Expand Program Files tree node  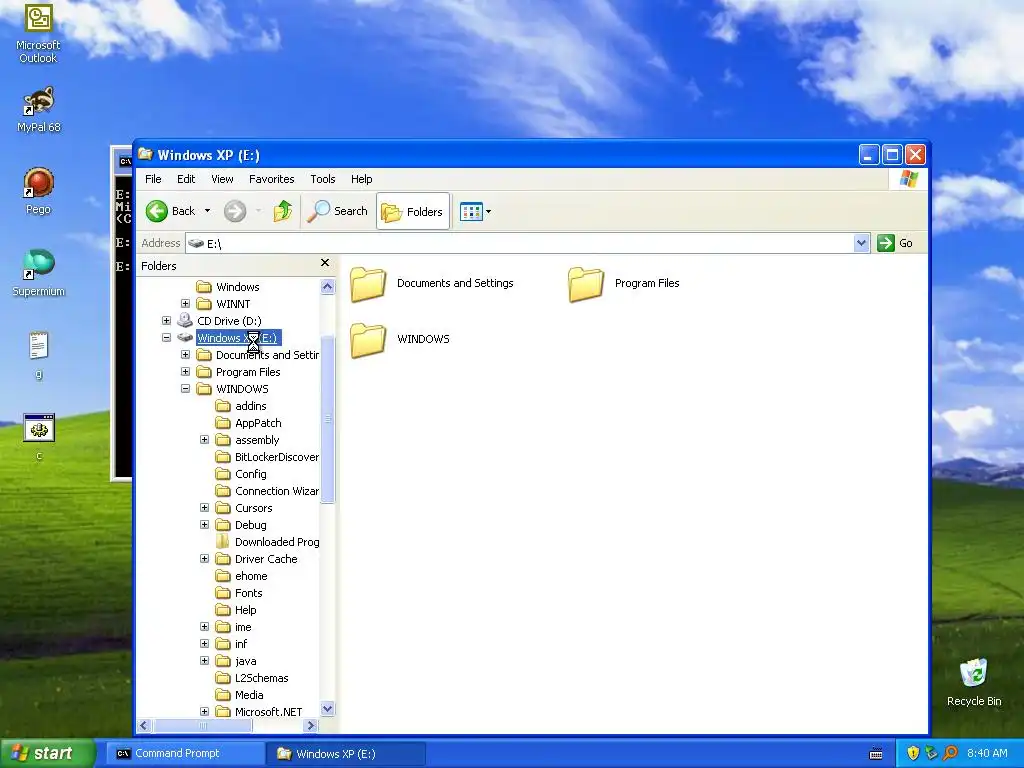point(185,372)
